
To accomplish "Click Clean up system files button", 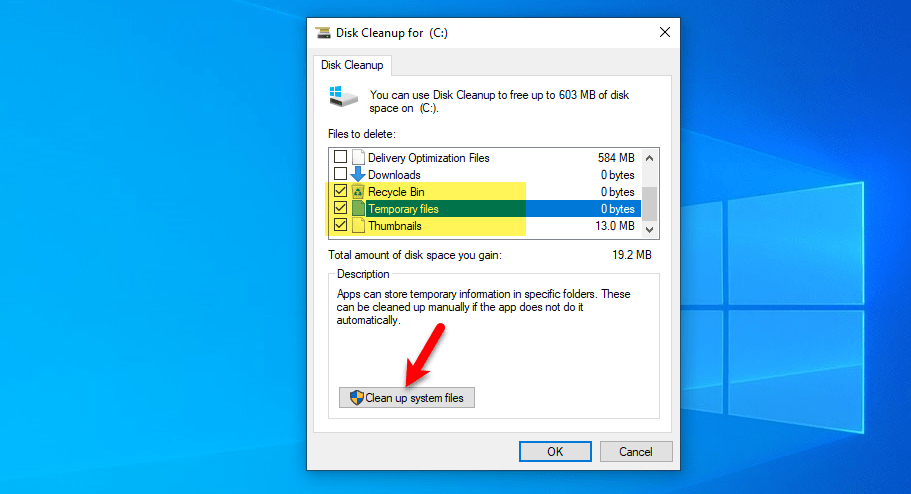I will [407, 398].
